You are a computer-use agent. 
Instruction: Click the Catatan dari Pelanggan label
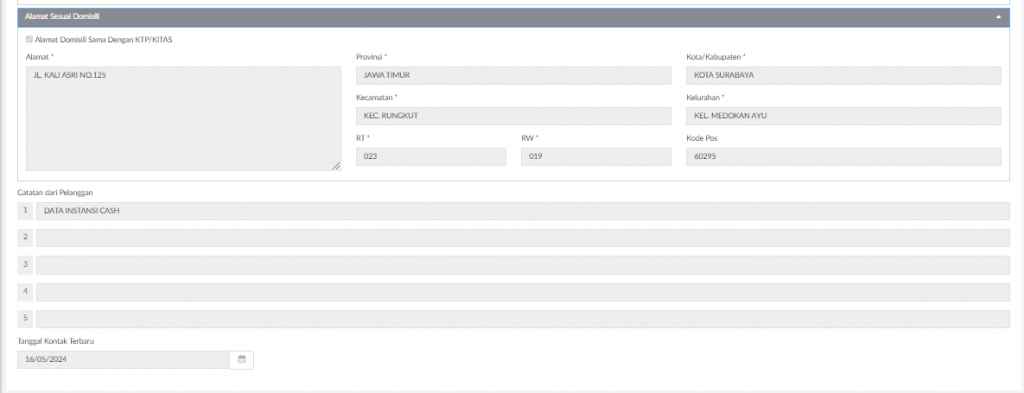[54, 193]
